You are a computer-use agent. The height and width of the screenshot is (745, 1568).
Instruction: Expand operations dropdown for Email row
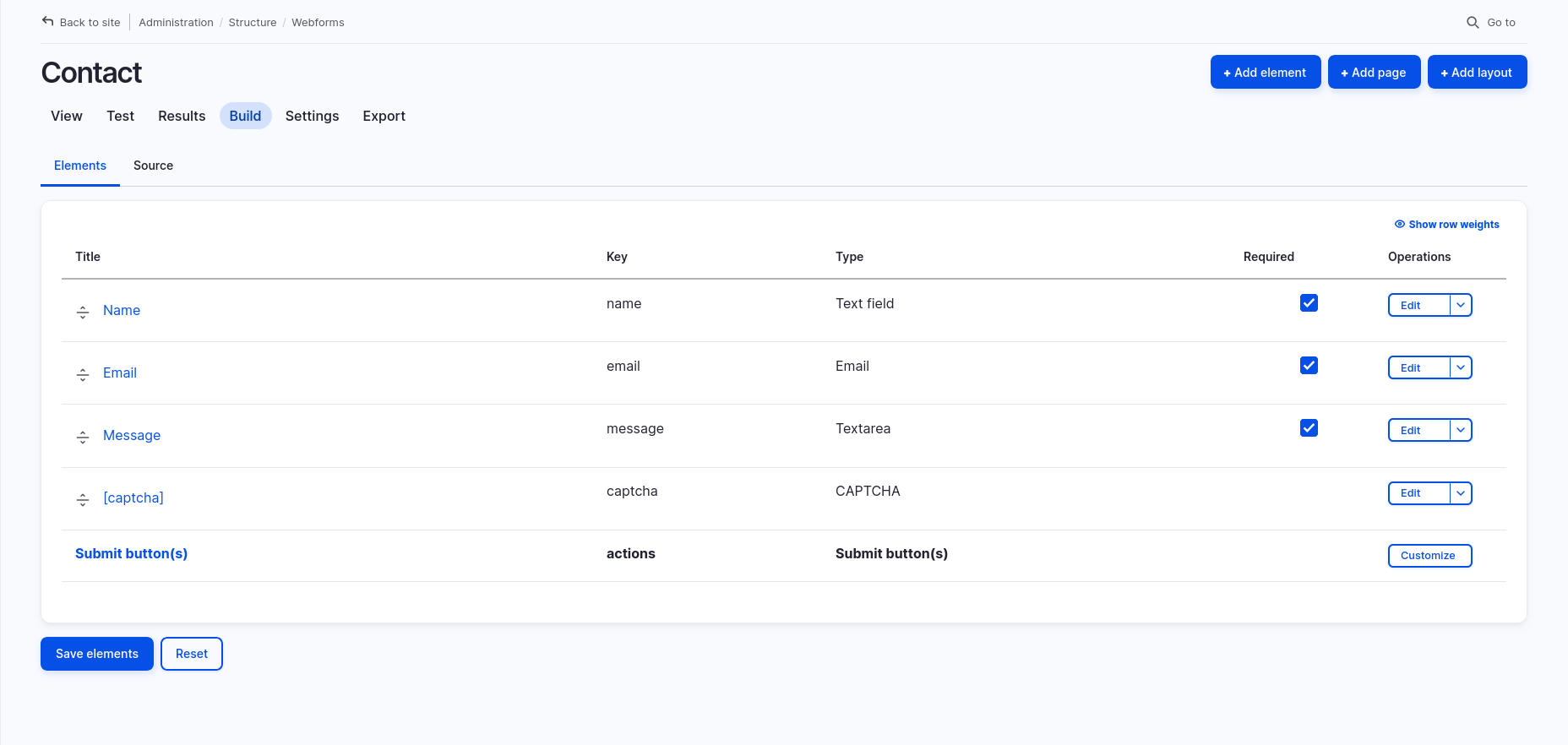1461,367
